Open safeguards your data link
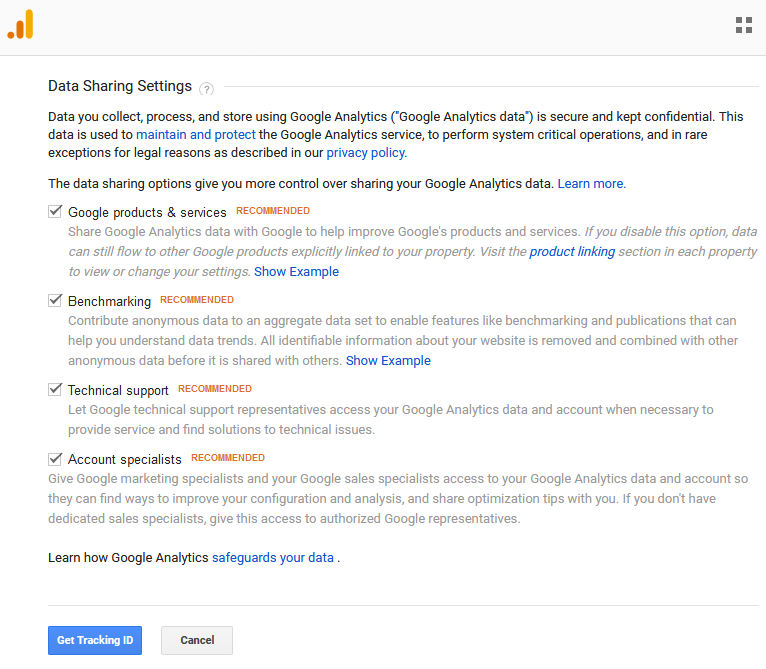 pyautogui.click(x=273, y=558)
